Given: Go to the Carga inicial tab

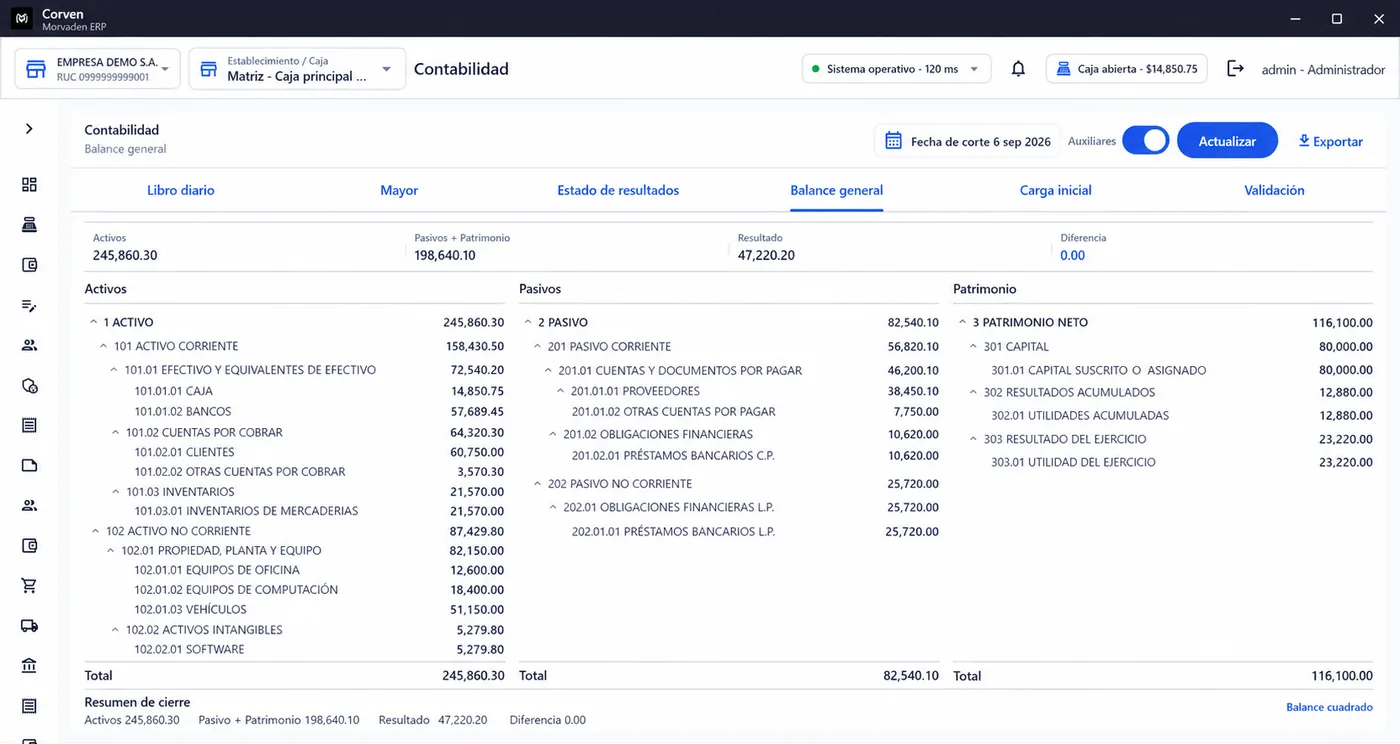Looking at the screenshot, I should (1056, 190).
